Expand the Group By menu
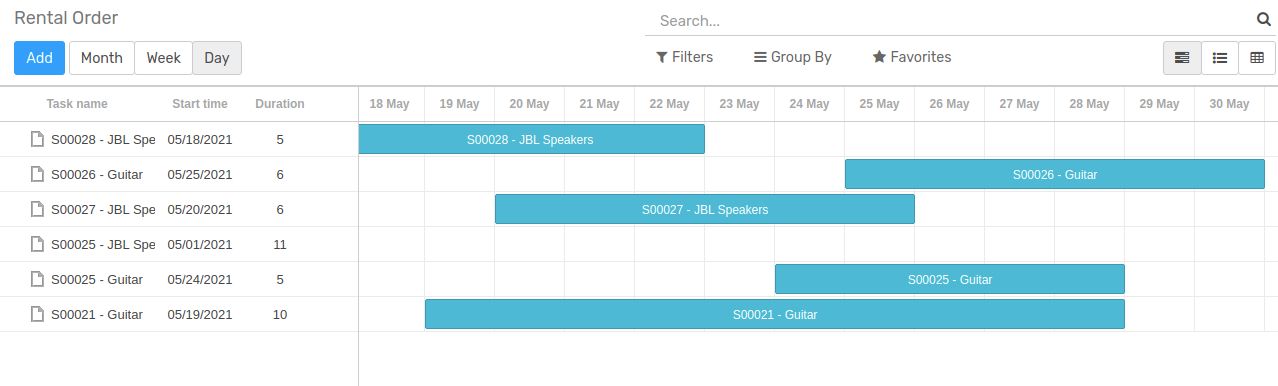Image resolution: width=1278 pixels, height=386 pixels. [x=793, y=57]
